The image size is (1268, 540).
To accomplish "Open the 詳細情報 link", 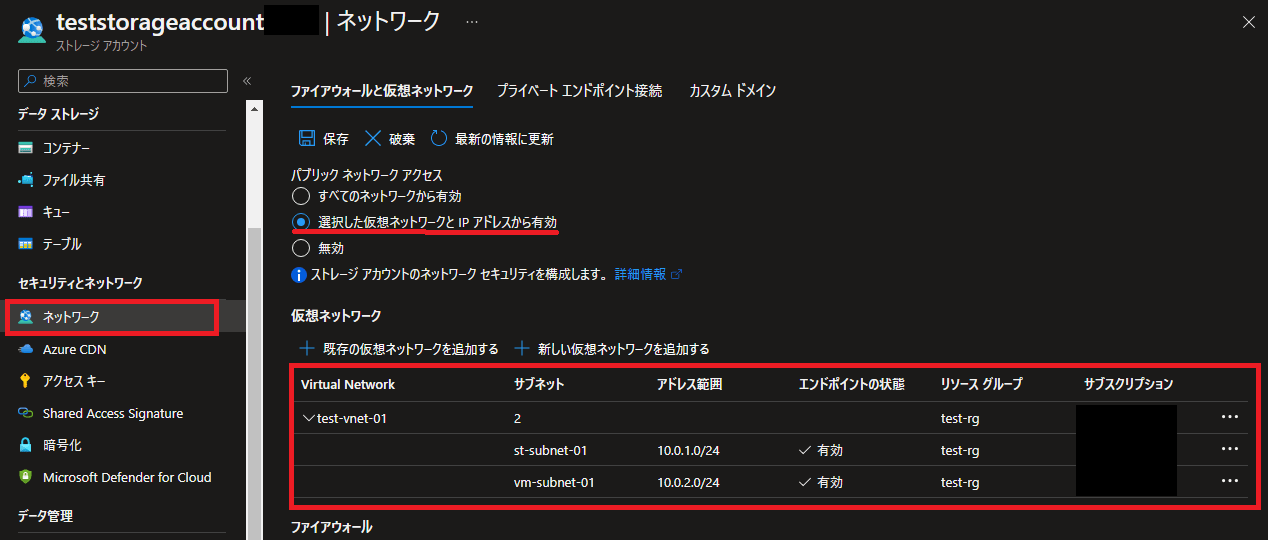I will click(640, 274).
